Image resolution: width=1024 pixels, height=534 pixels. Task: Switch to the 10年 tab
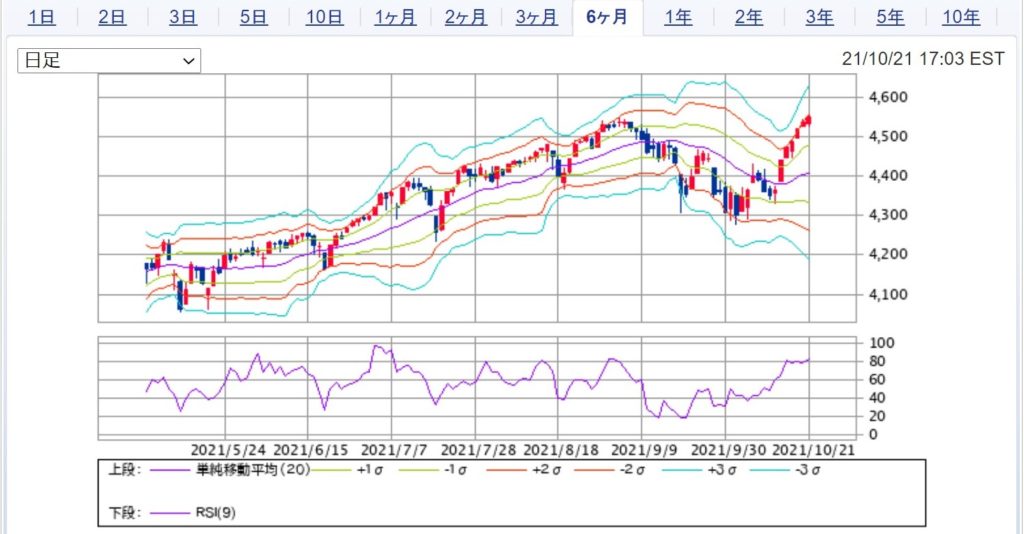961,17
